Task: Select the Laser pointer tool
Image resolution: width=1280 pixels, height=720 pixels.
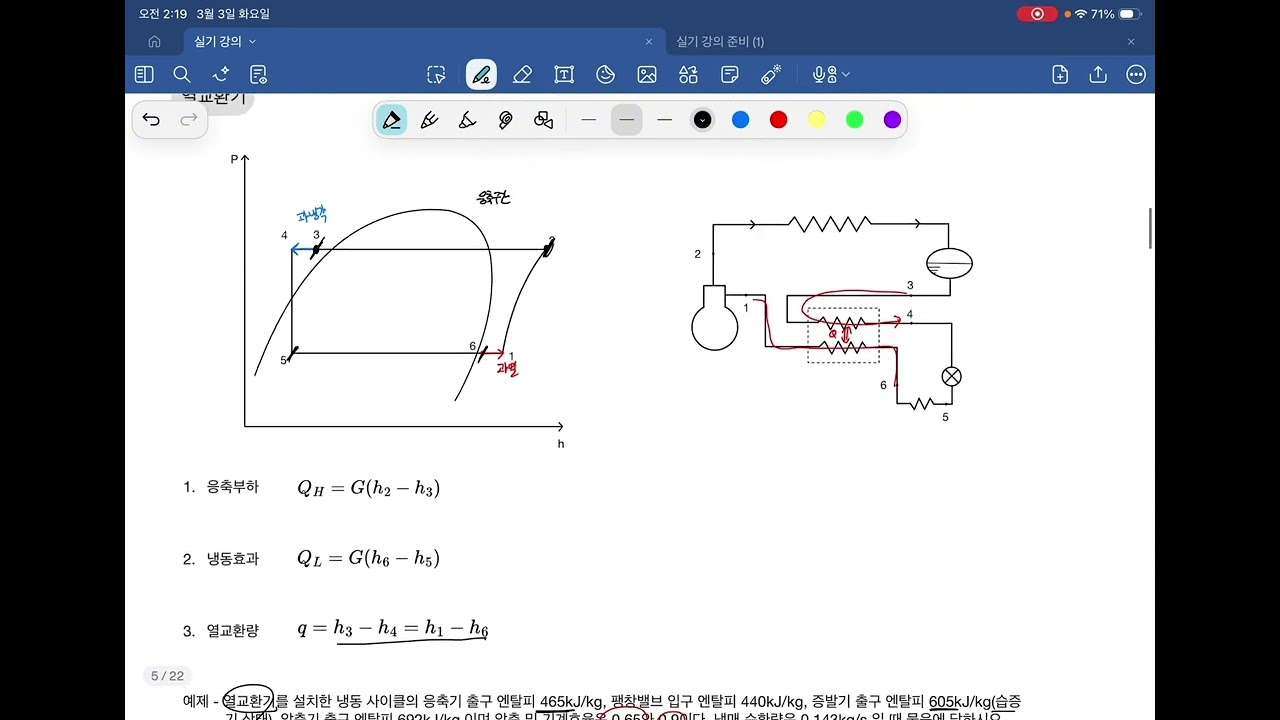Action: (x=771, y=74)
